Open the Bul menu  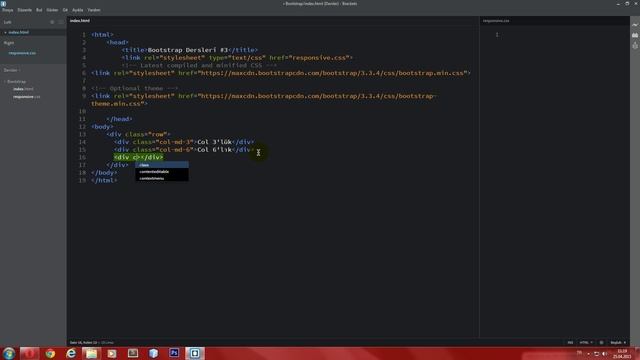39,10
